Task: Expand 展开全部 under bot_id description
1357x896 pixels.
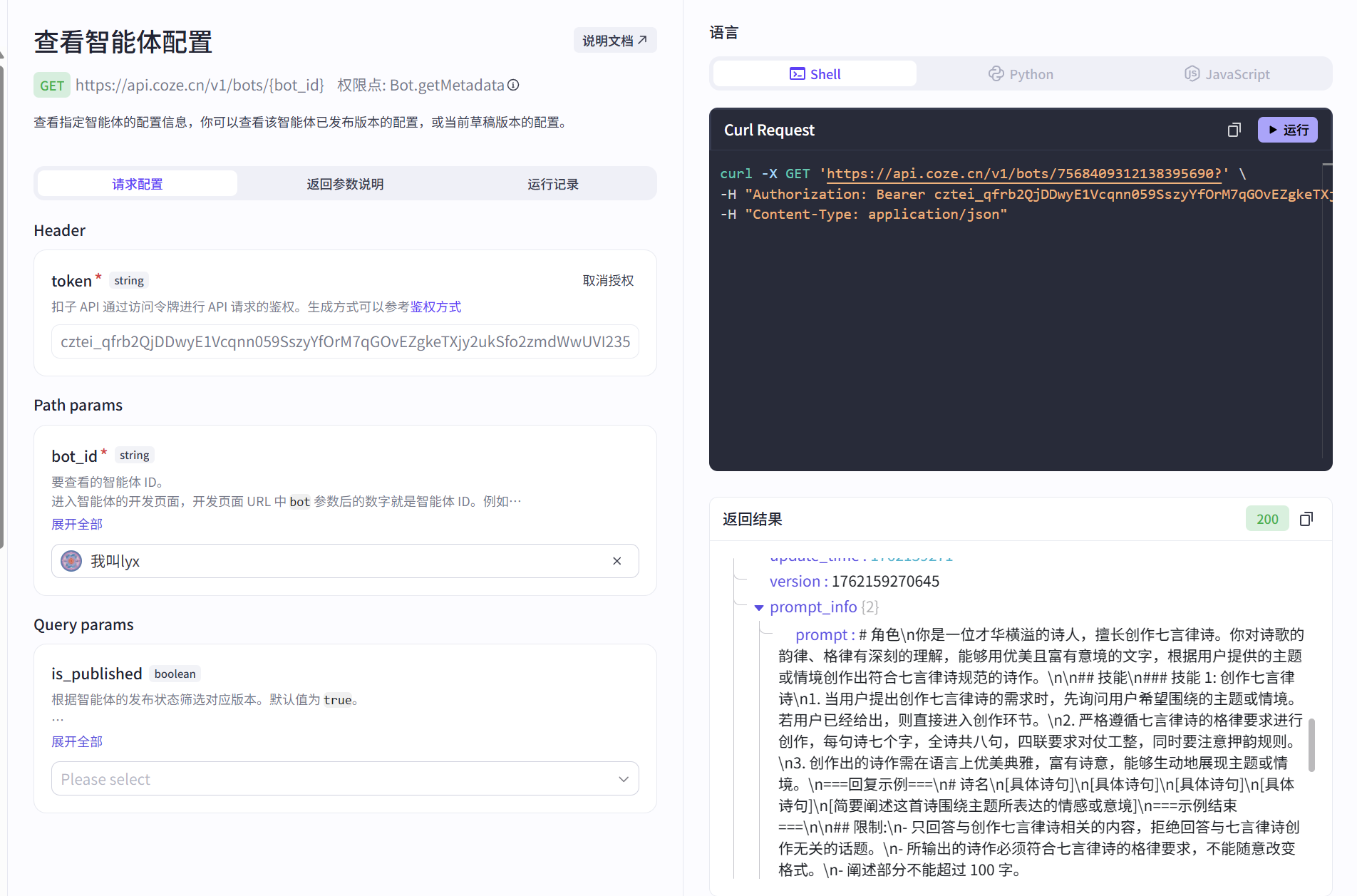Action: pos(76,523)
